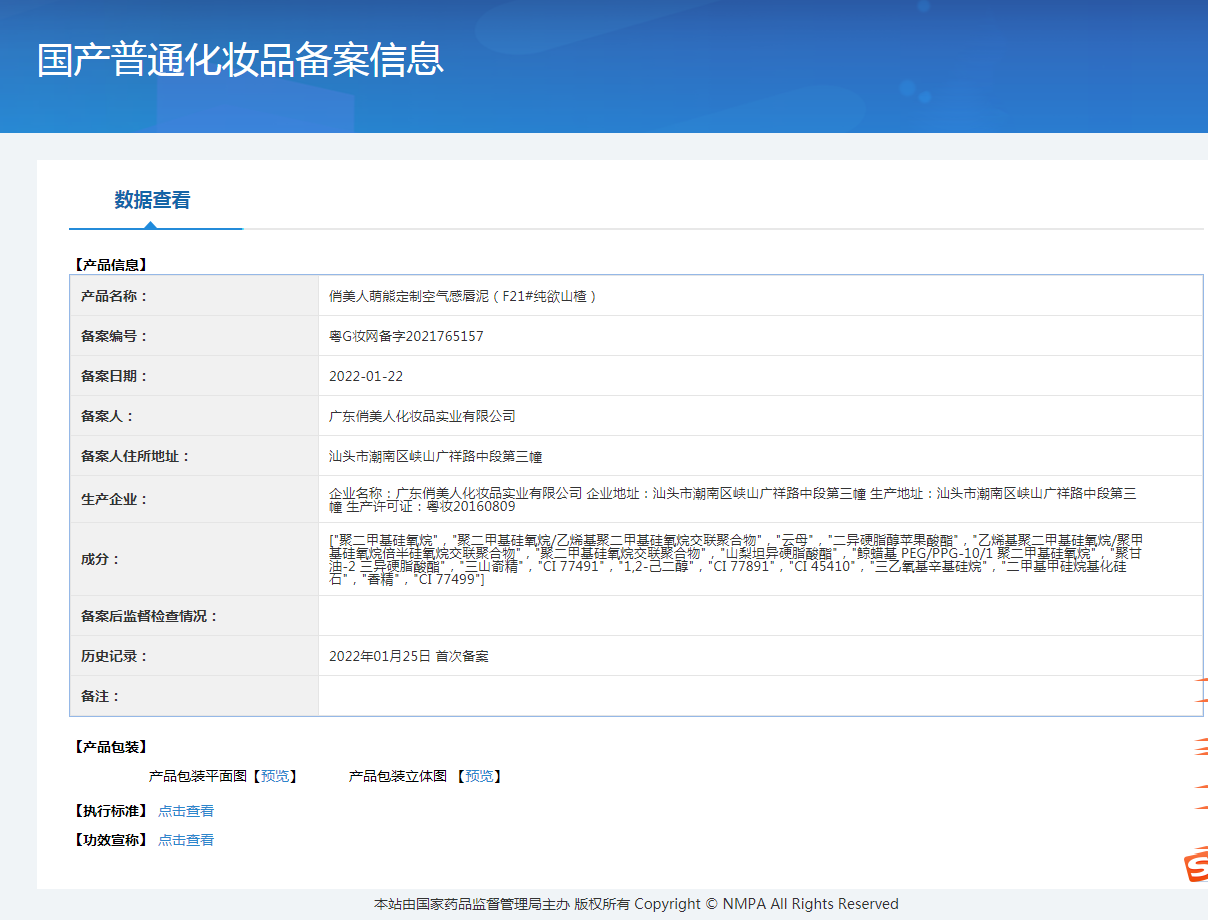Click the filing number 粤G妆网备字2021765157

(406, 336)
